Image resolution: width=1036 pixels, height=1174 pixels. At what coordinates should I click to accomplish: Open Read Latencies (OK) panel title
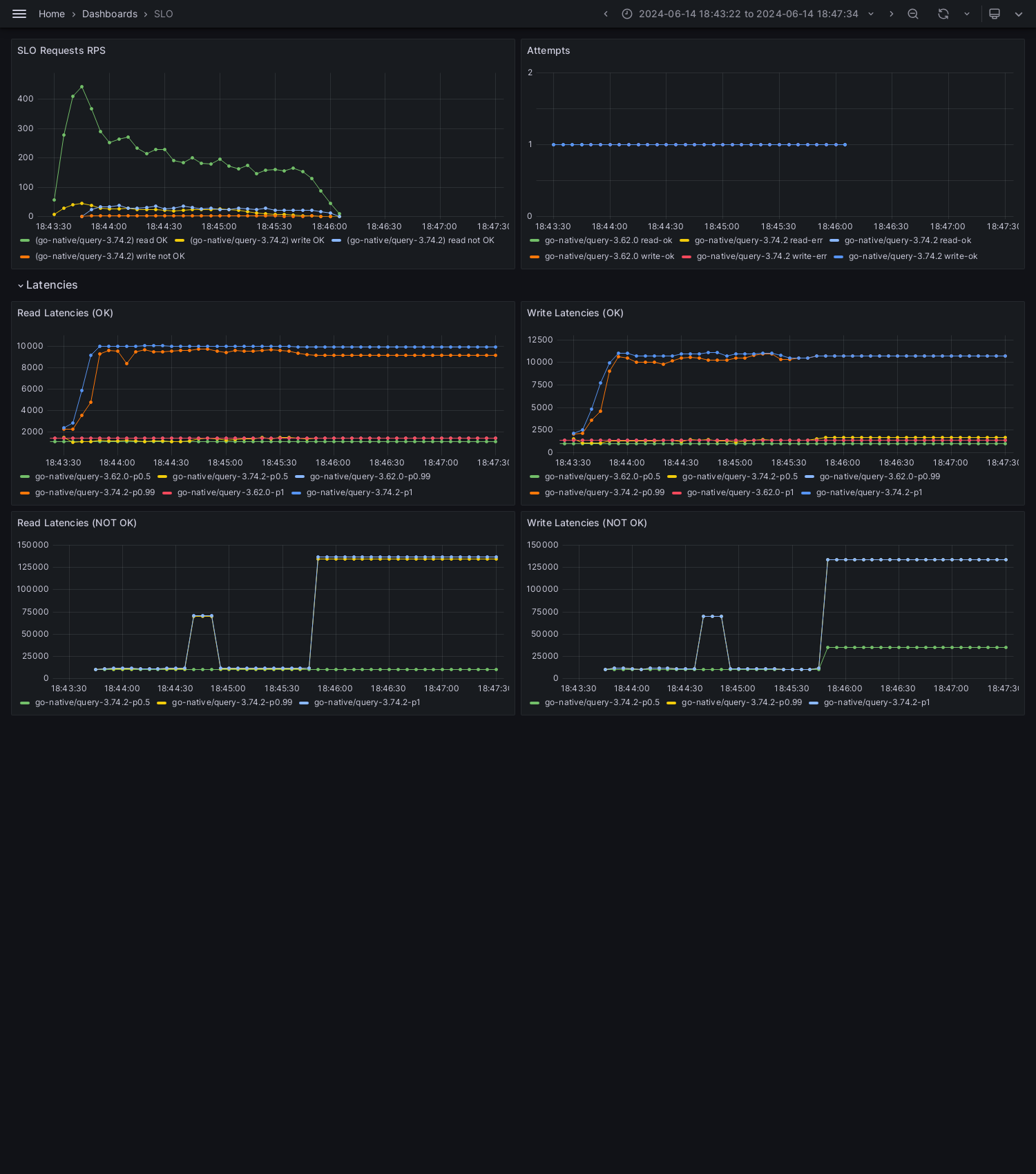pos(65,313)
